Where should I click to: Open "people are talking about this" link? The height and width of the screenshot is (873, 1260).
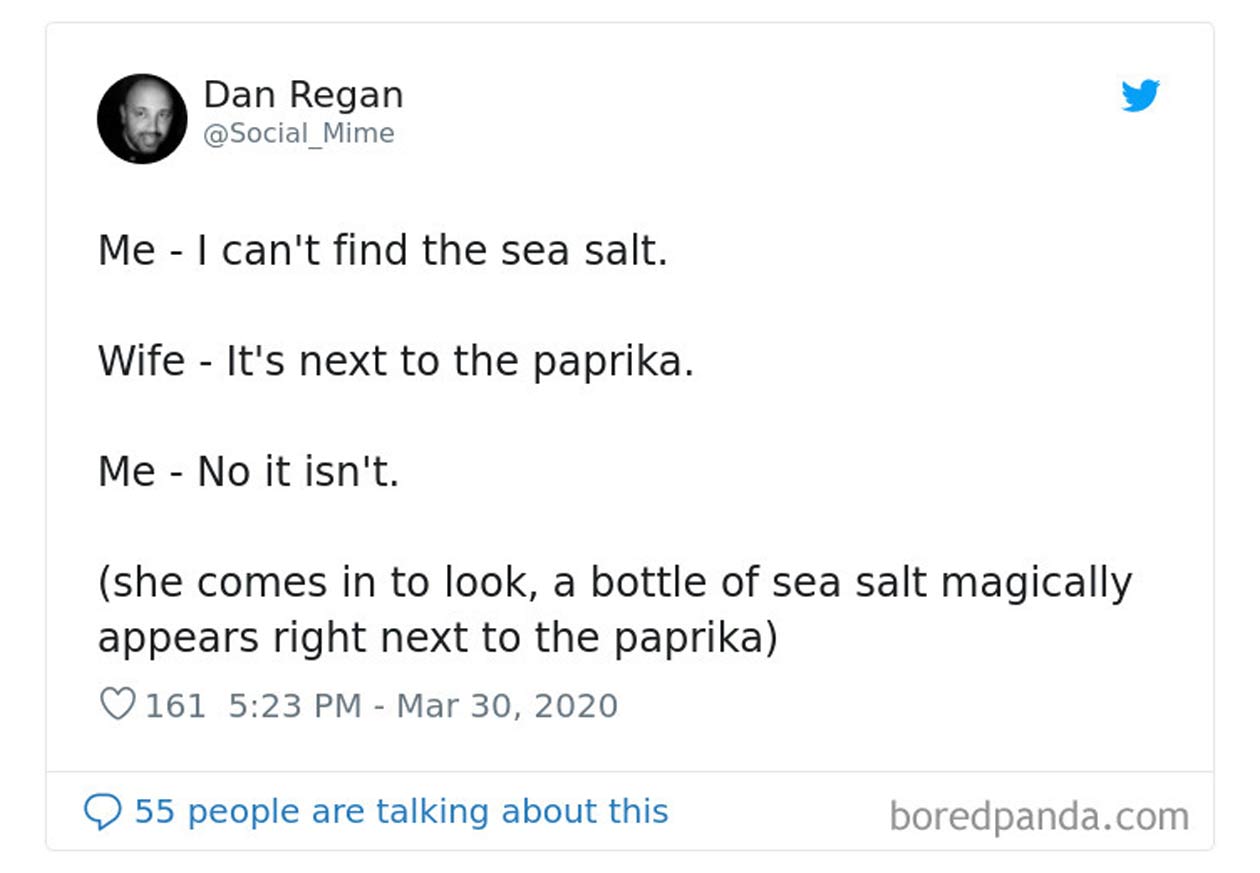pos(427,811)
